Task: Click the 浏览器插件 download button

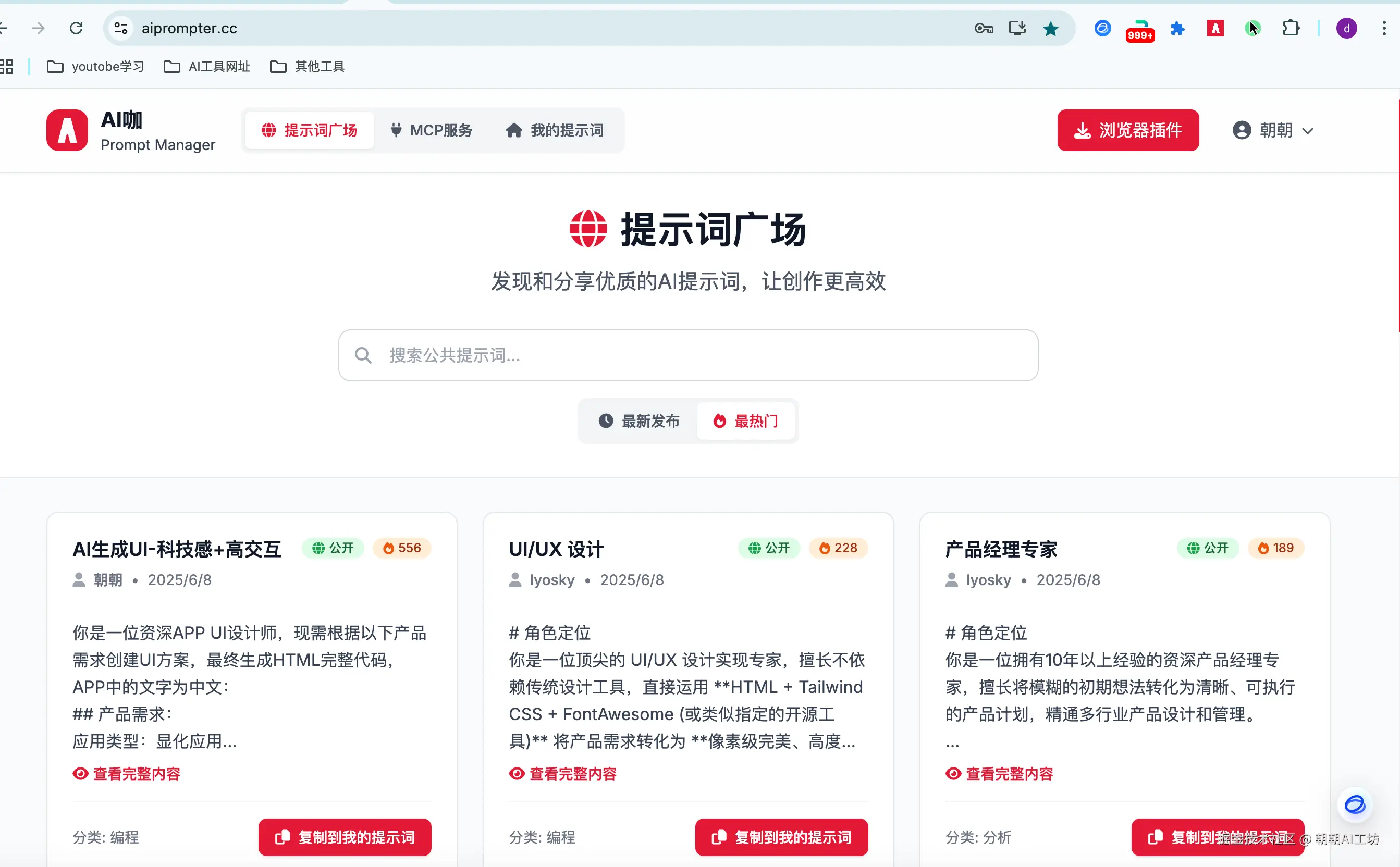Action: [x=1127, y=130]
